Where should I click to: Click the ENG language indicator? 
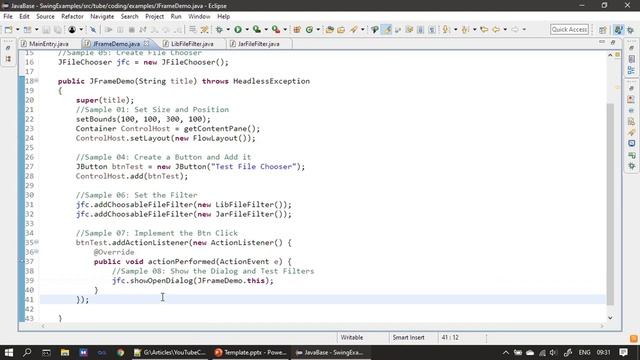point(584,352)
